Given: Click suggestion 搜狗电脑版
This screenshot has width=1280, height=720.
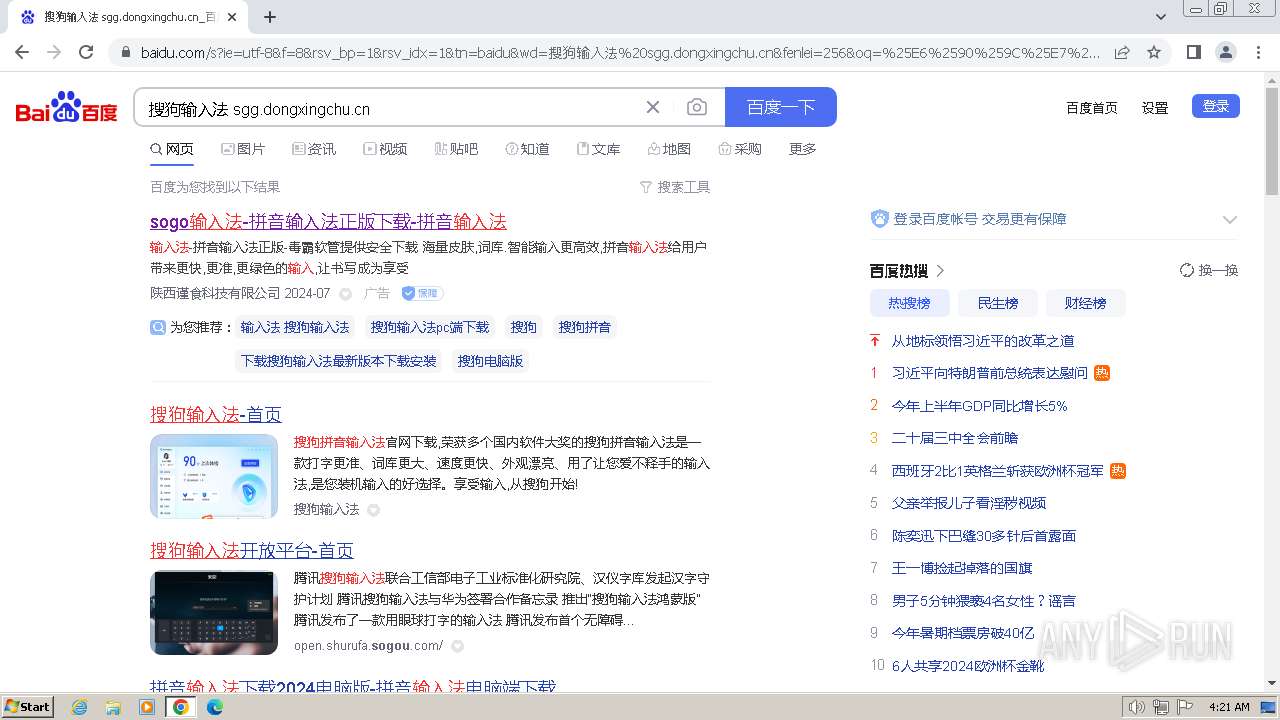Looking at the screenshot, I should pos(490,361).
